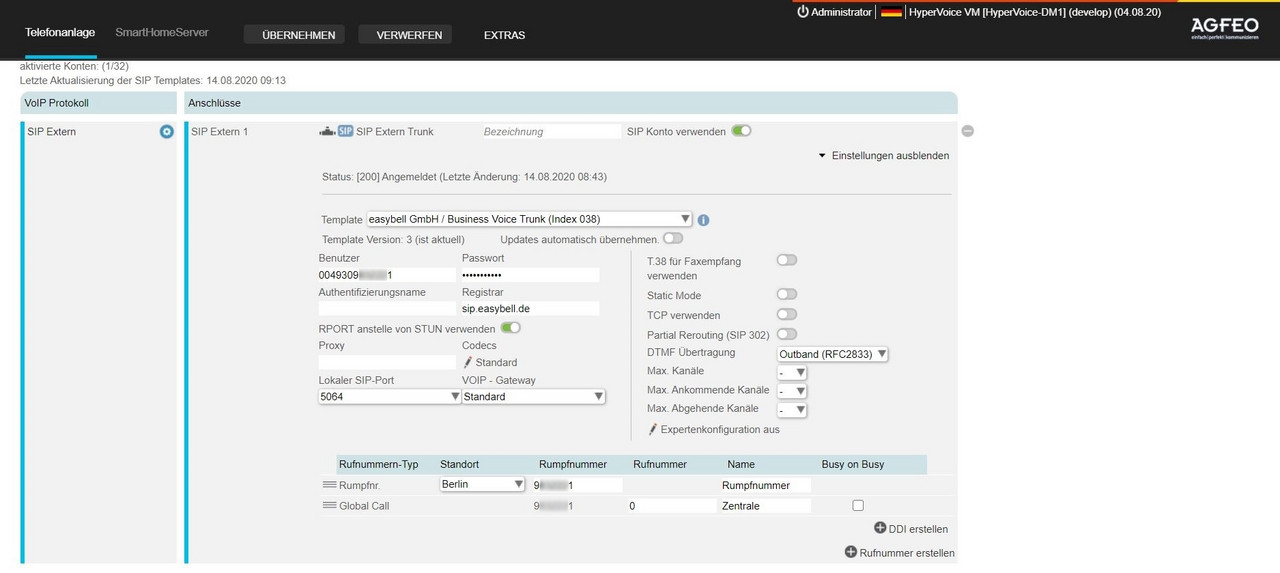Check the Busy on Busy box for Zentrale

point(858,506)
